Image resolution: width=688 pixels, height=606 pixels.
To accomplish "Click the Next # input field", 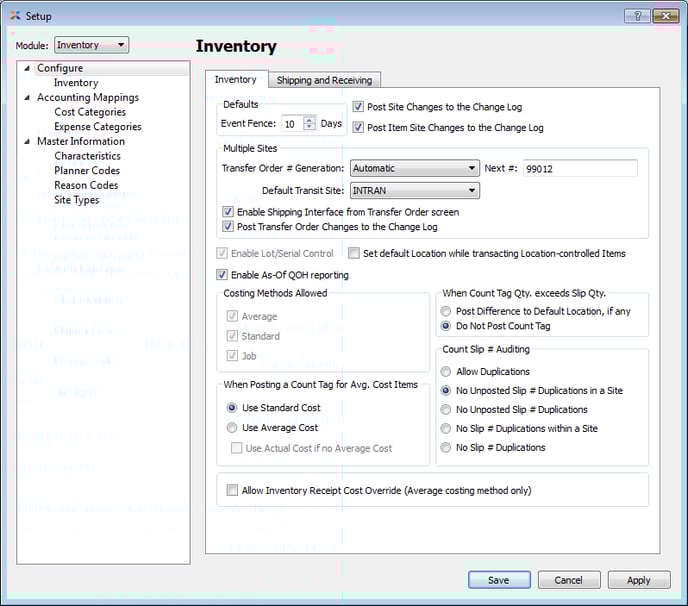I will point(580,168).
